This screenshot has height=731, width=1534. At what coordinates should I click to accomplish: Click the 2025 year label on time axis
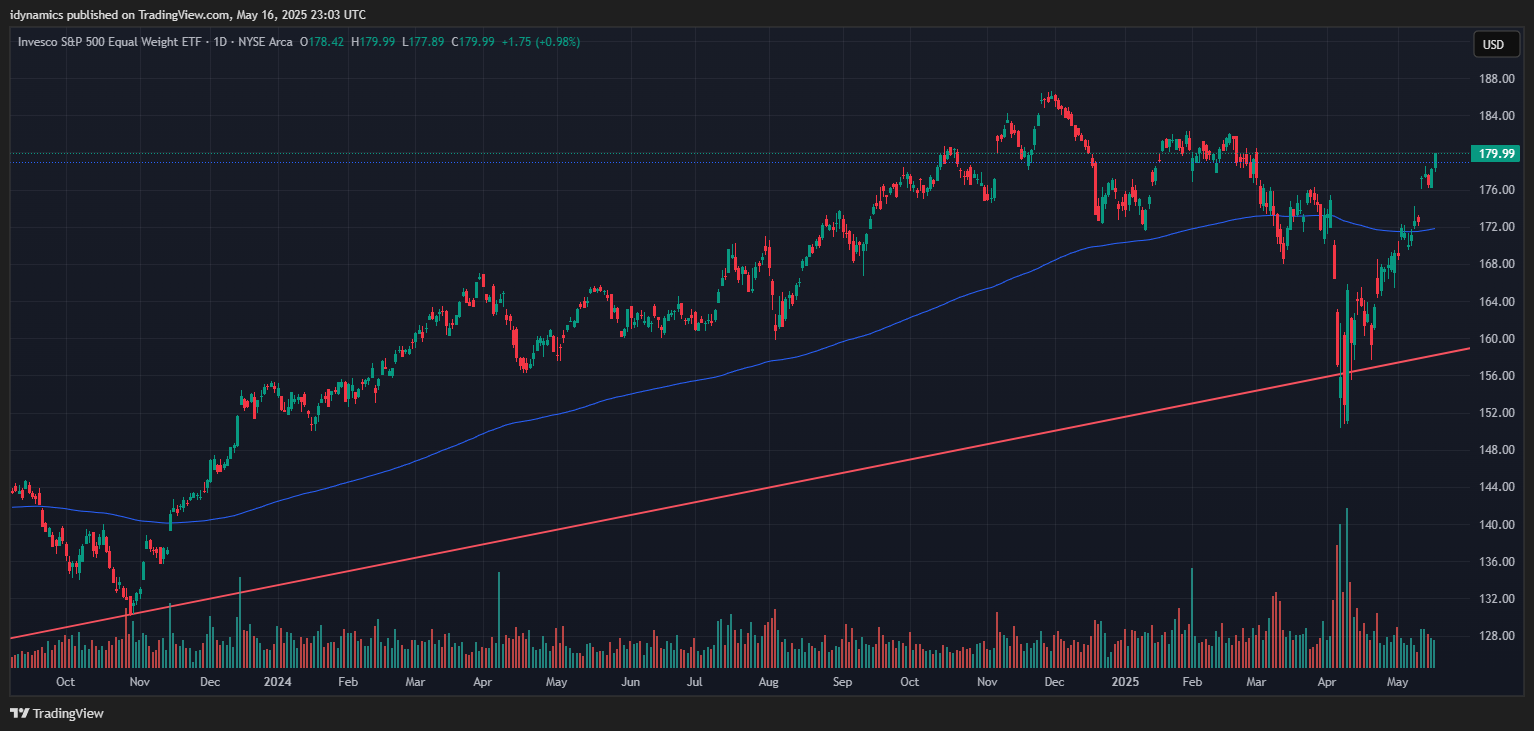[1125, 682]
